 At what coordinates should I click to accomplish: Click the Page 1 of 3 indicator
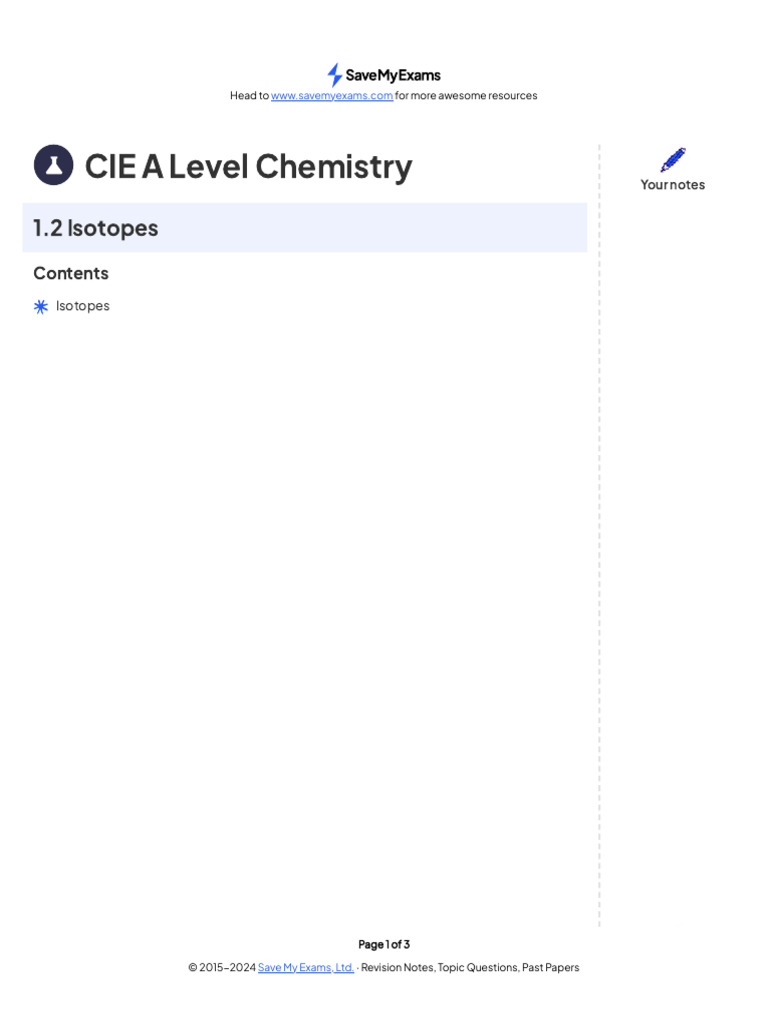point(384,944)
